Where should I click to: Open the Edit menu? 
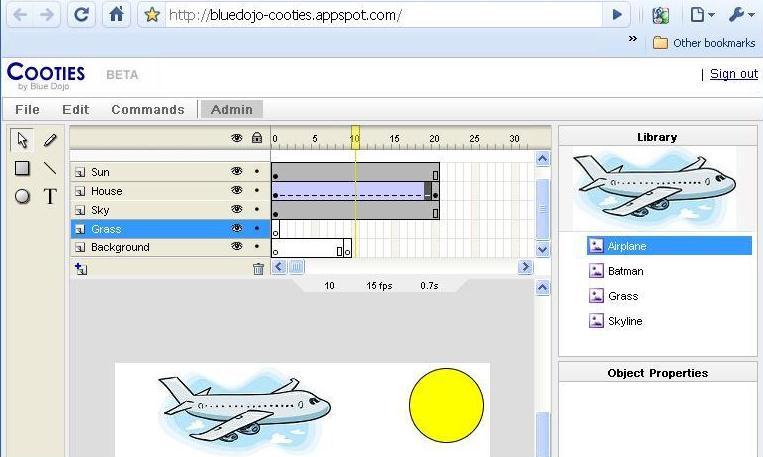pyautogui.click(x=75, y=110)
